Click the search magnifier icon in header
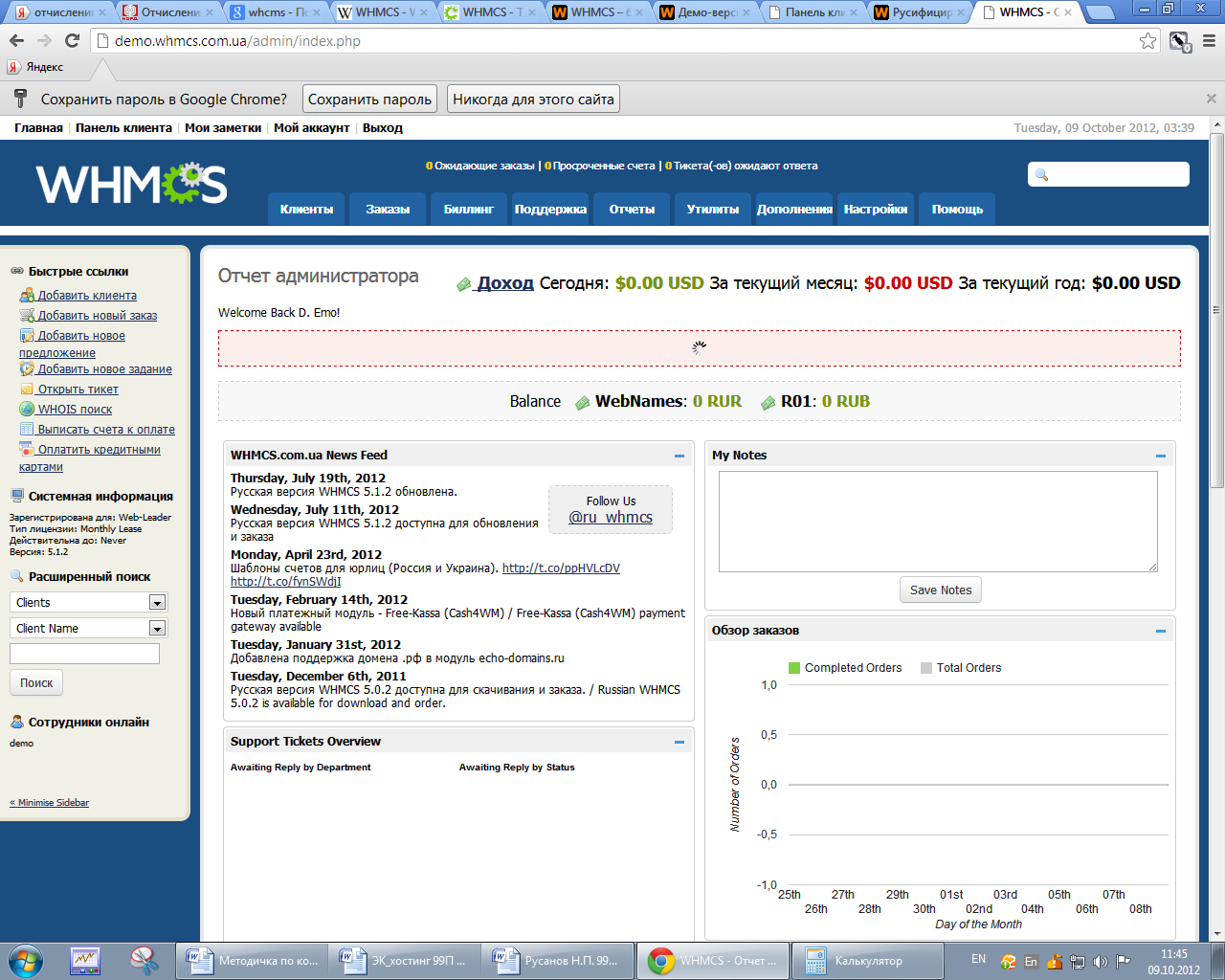 [x=1042, y=175]
